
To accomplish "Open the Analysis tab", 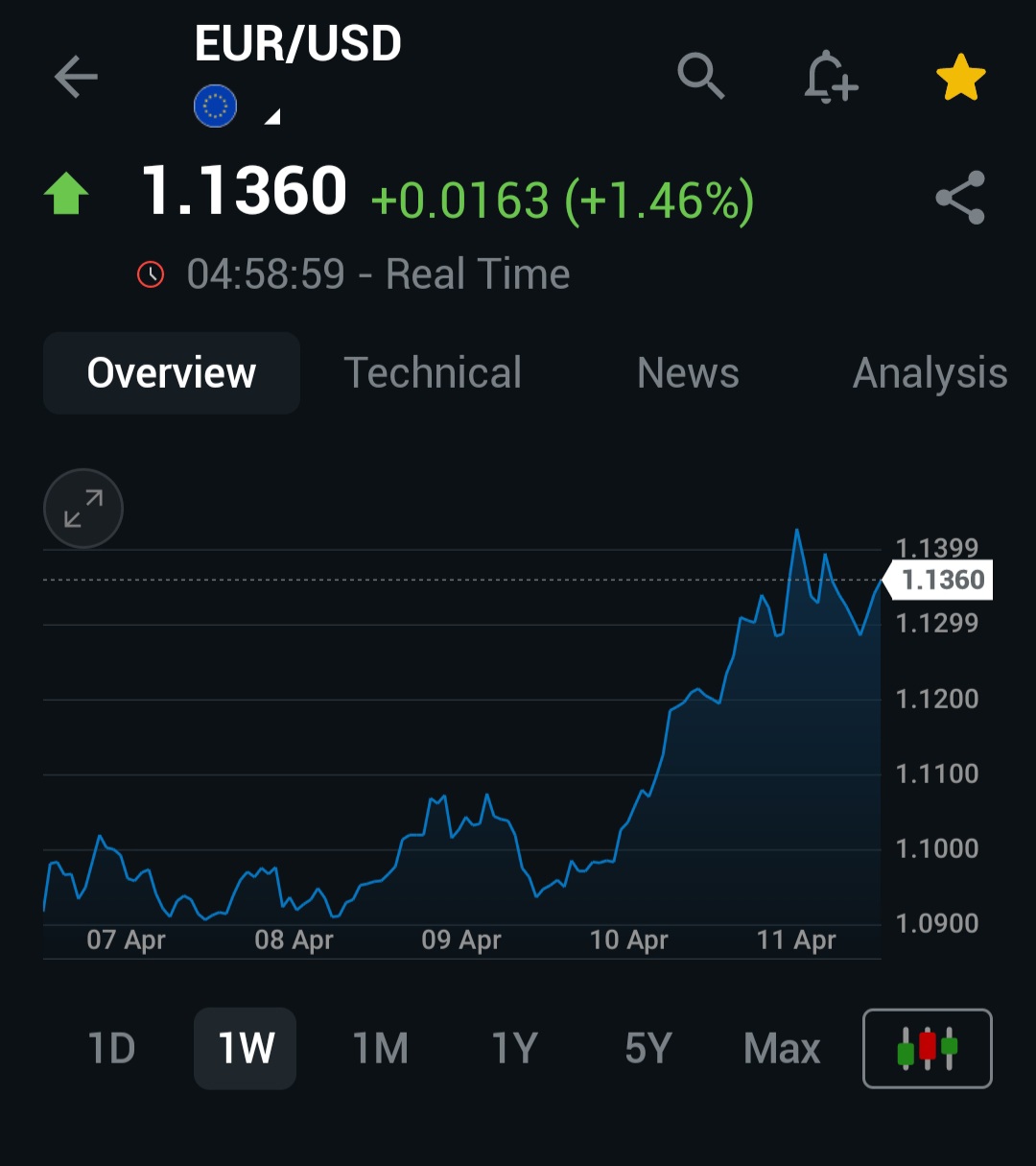I will pos(930,374).
